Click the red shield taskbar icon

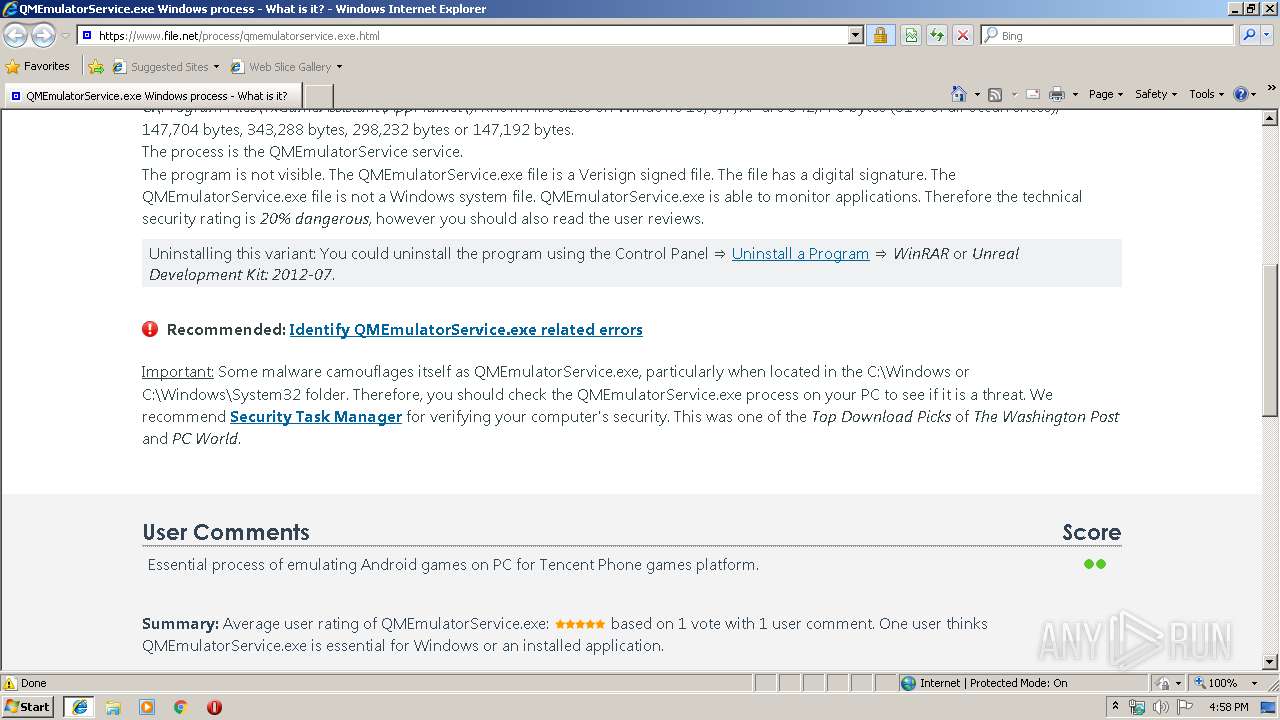(x=214, y=707)
